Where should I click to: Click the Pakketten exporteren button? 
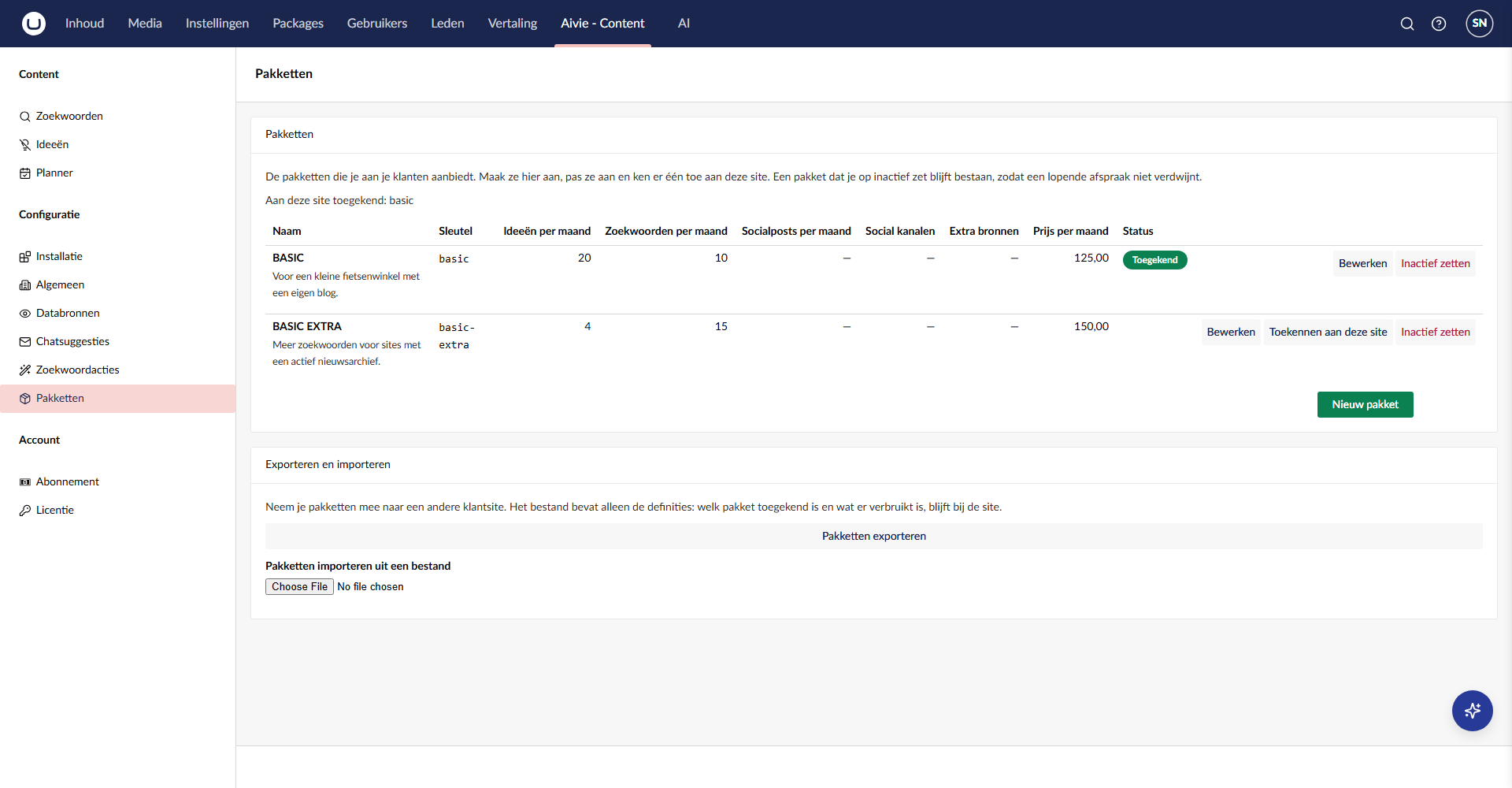(873, 537)
